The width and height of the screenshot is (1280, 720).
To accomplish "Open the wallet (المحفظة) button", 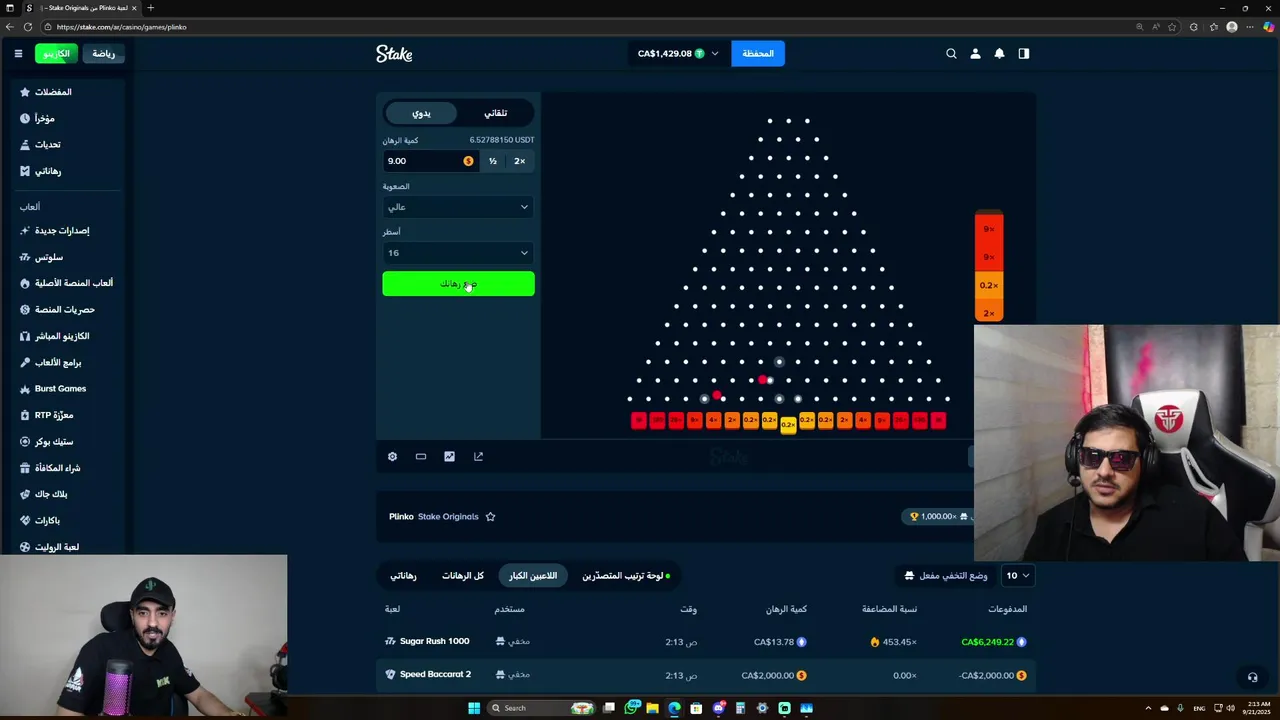I will (758, 54).
